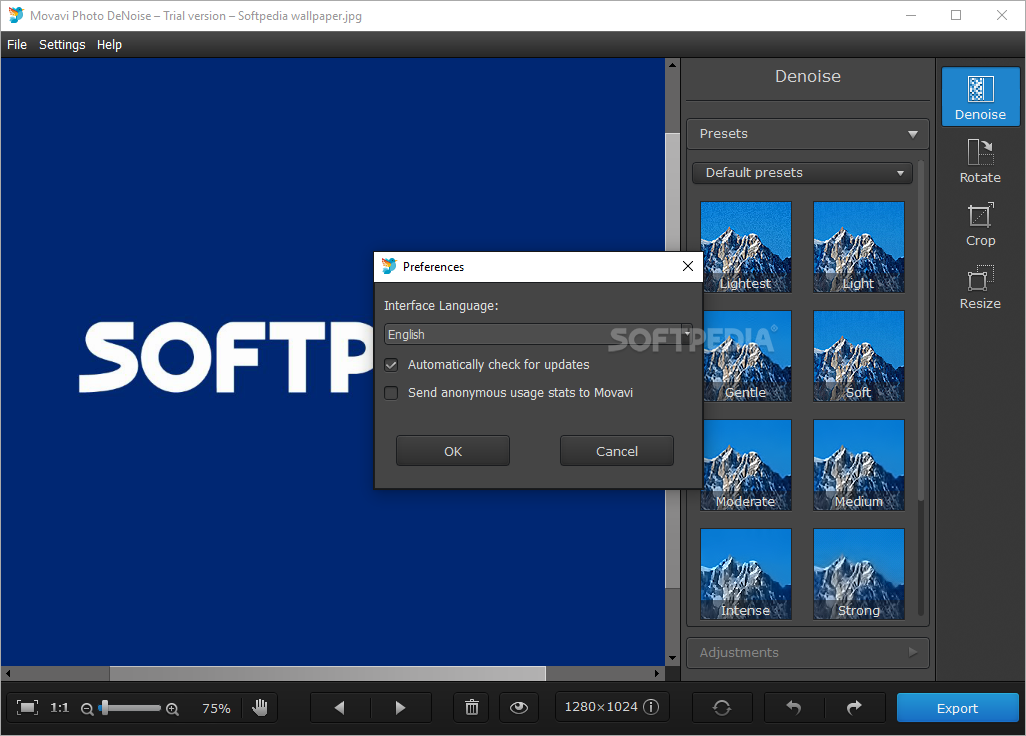Screen dimensions: 1026x736
Task: Open the Settings menu
Action: pos(62,44)
